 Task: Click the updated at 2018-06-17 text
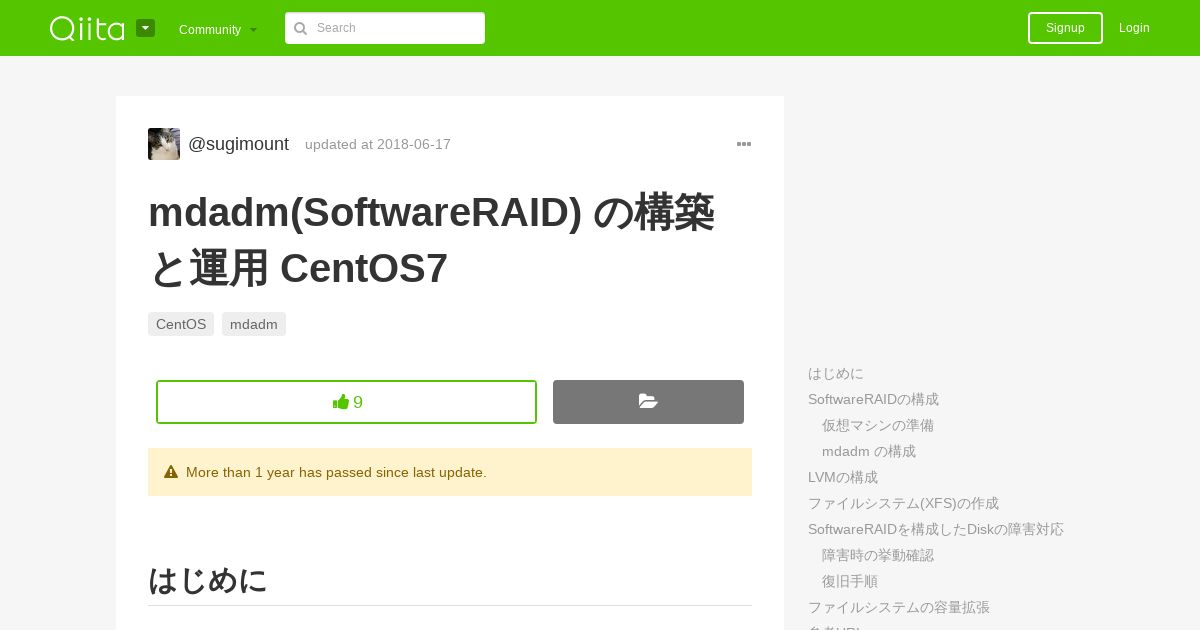point(378,144)
